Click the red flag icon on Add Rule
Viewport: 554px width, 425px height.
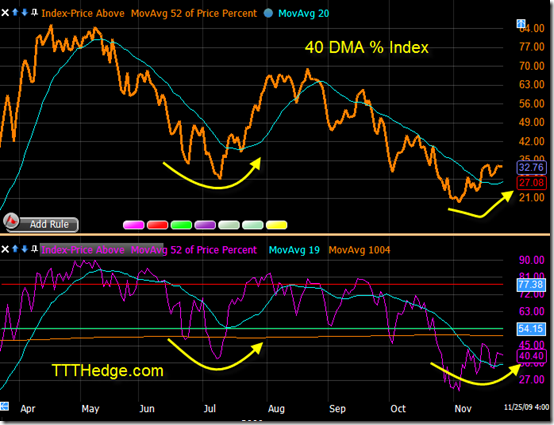click(11, 221)
